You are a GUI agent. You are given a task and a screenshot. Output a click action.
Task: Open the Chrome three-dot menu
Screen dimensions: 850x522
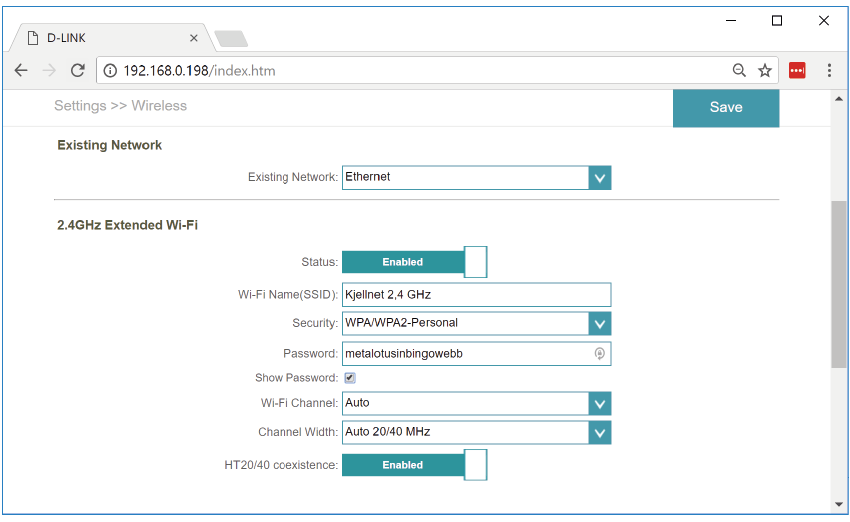[829, 71]
